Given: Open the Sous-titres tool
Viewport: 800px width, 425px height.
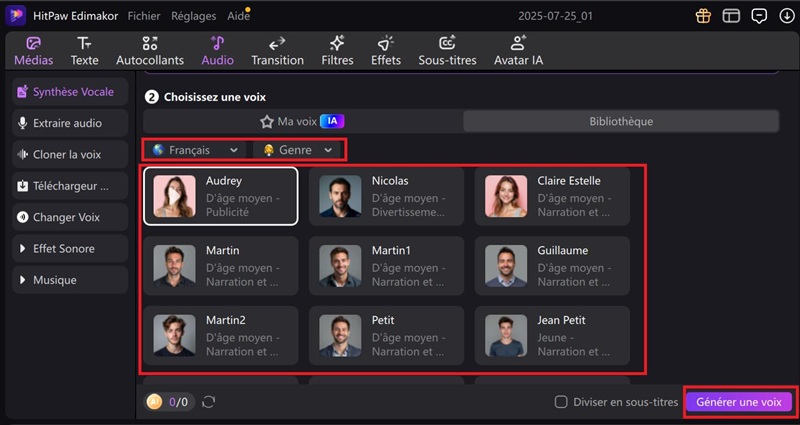Looking at the screenshot, I should pyautogui.click(x=446, y=50).
